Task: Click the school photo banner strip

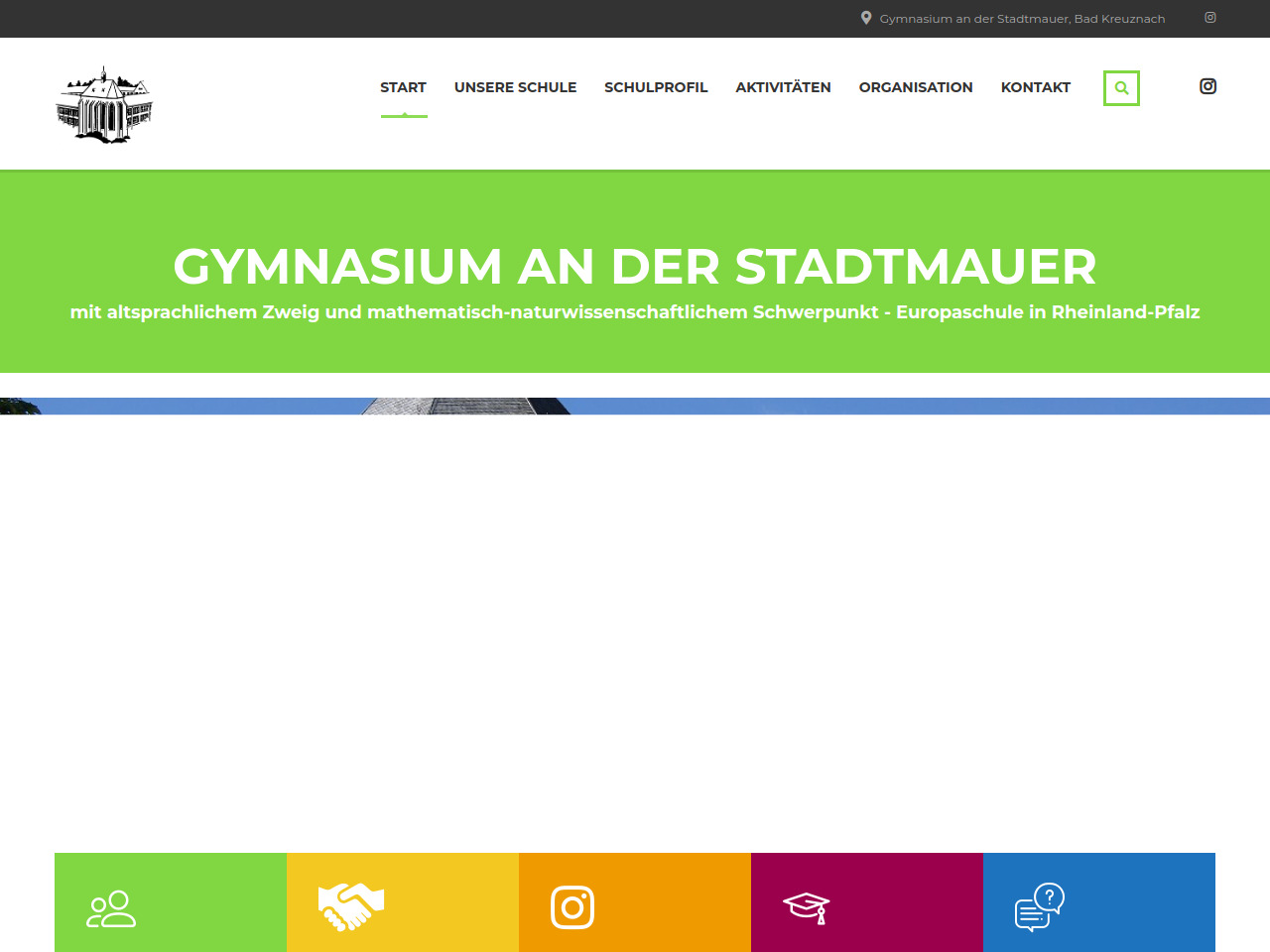Action: (635, 406)
